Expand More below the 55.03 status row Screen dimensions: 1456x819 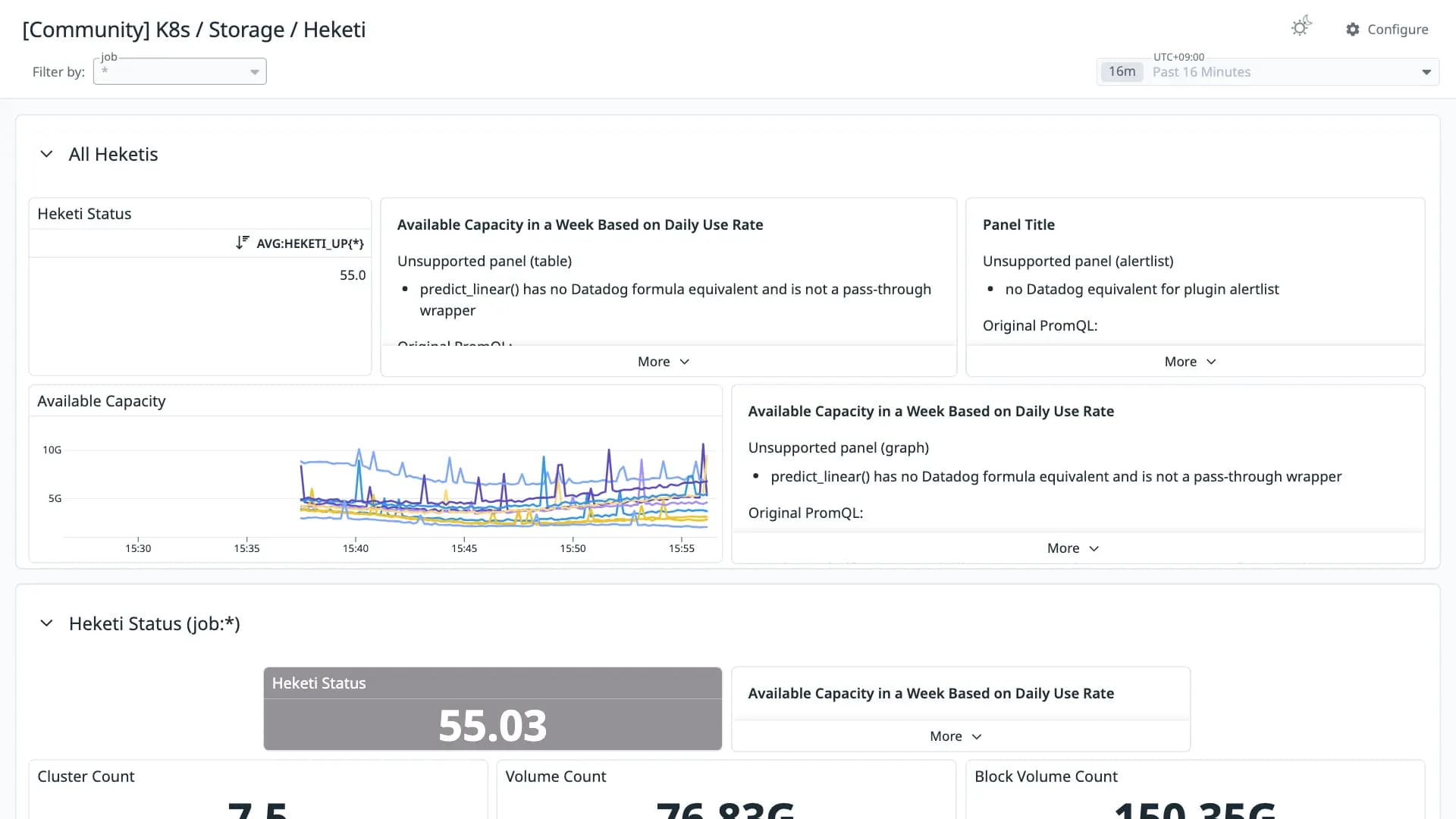pos(955,736)
